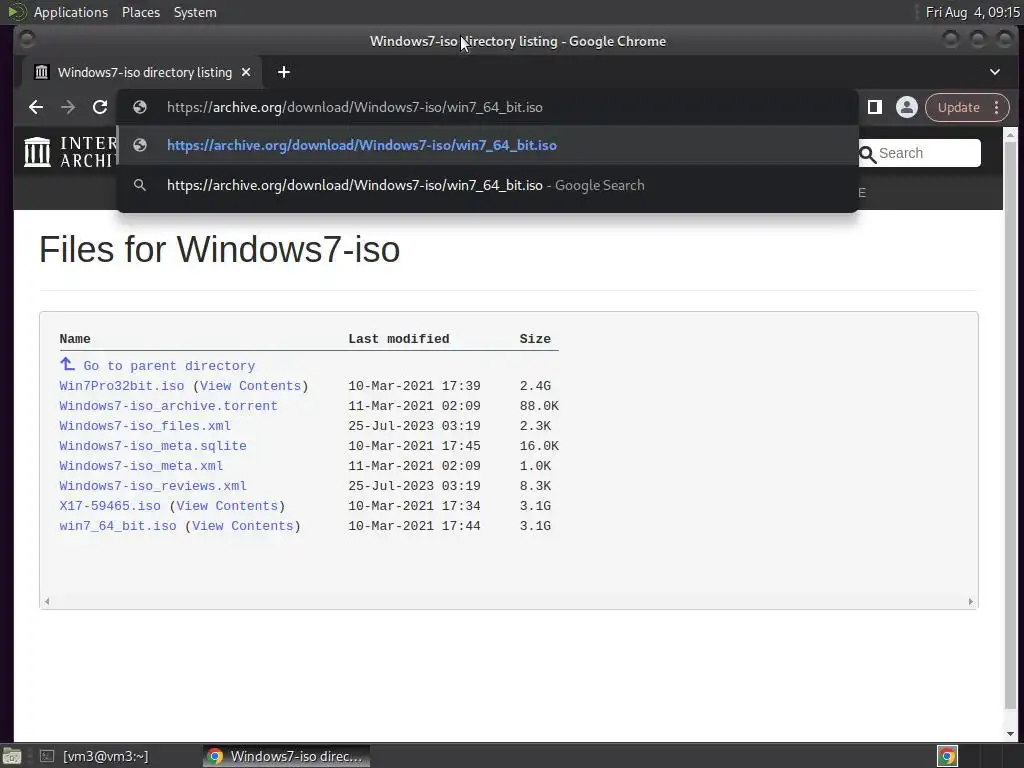The image size is (1024, 768).
Task: Click the Internet Archive logo icon
Action: pos(37,152)
